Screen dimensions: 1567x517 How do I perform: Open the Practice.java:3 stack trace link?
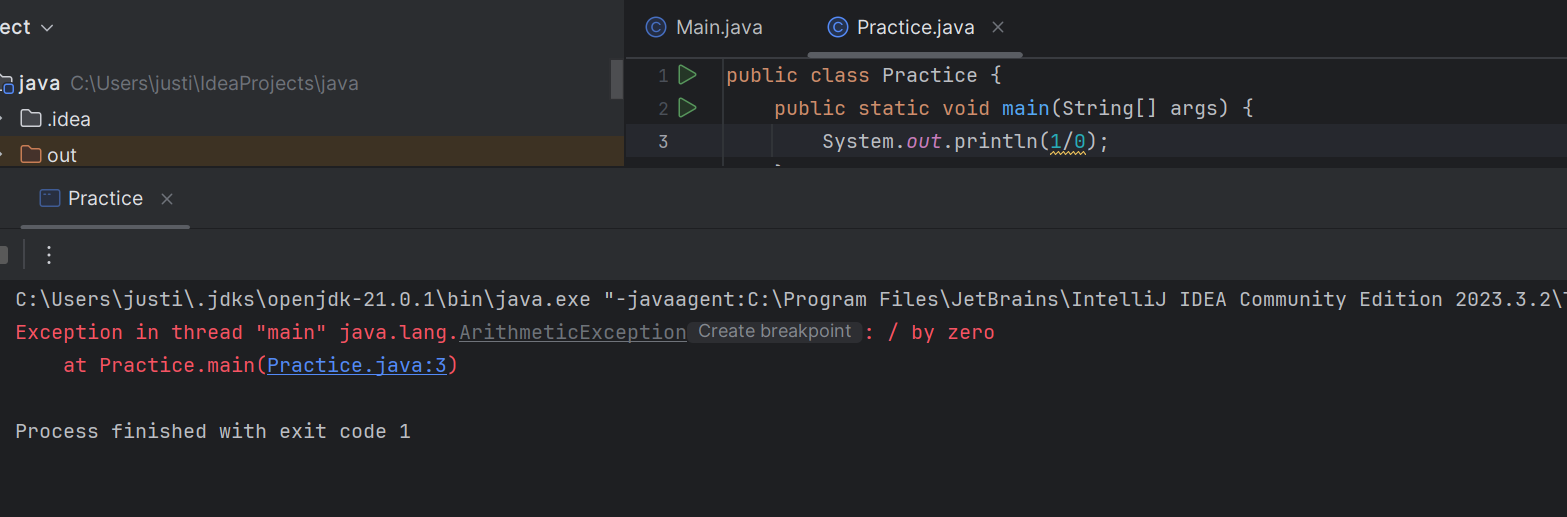point(356,366)
